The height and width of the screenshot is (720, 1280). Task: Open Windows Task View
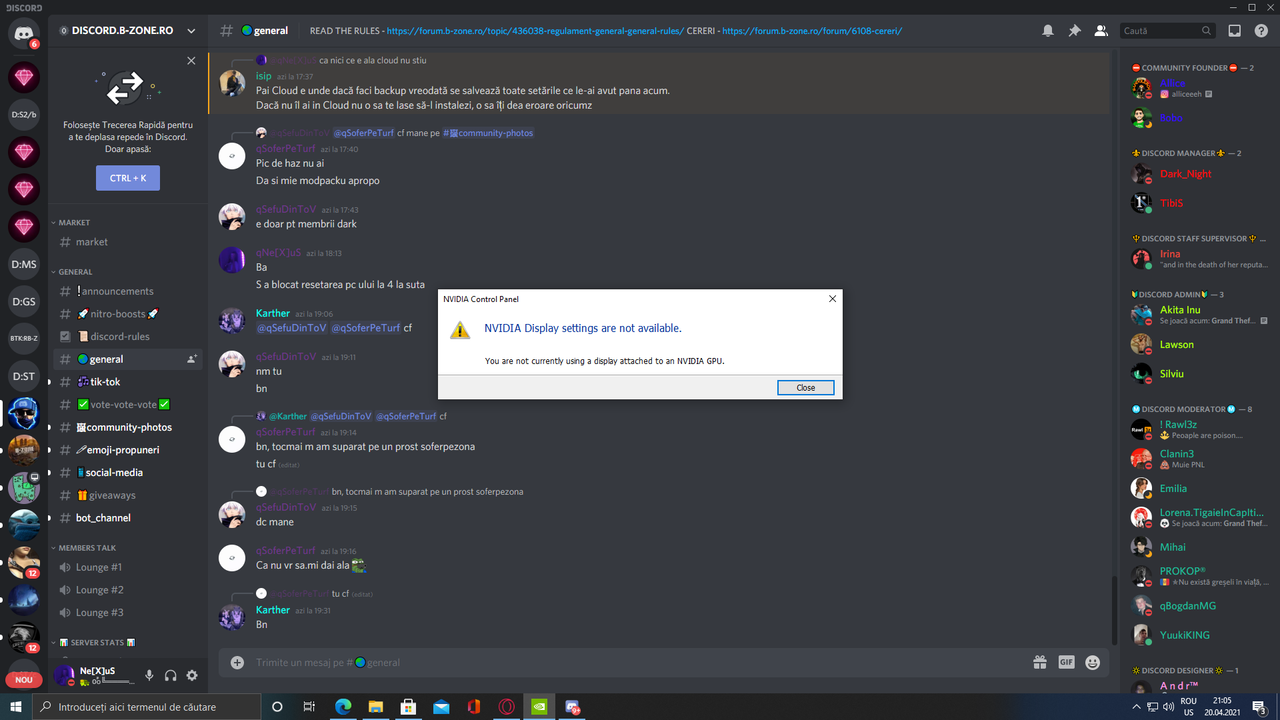click(x=310, y=707)
